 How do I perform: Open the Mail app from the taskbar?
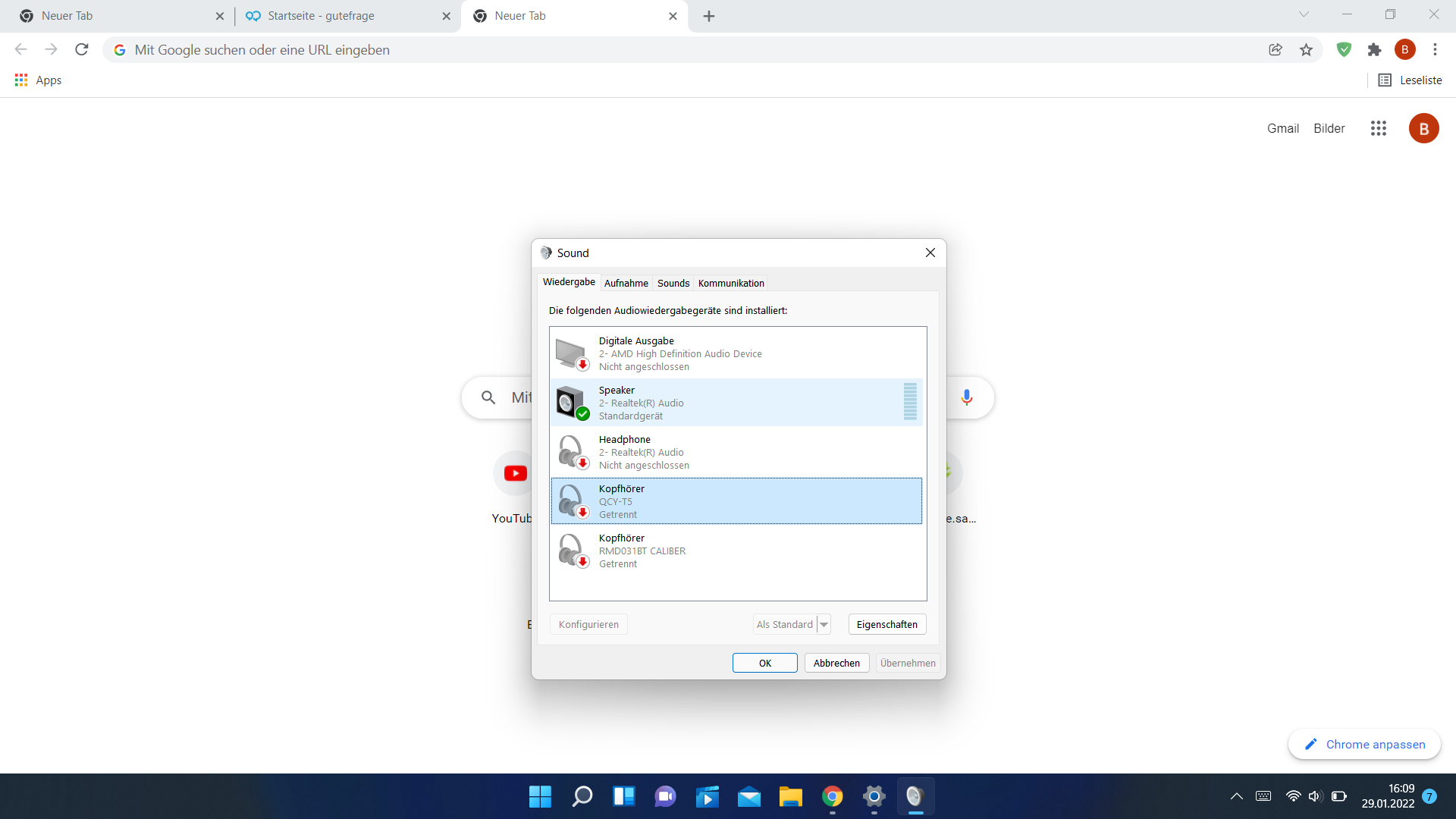(x=749, y=796)
